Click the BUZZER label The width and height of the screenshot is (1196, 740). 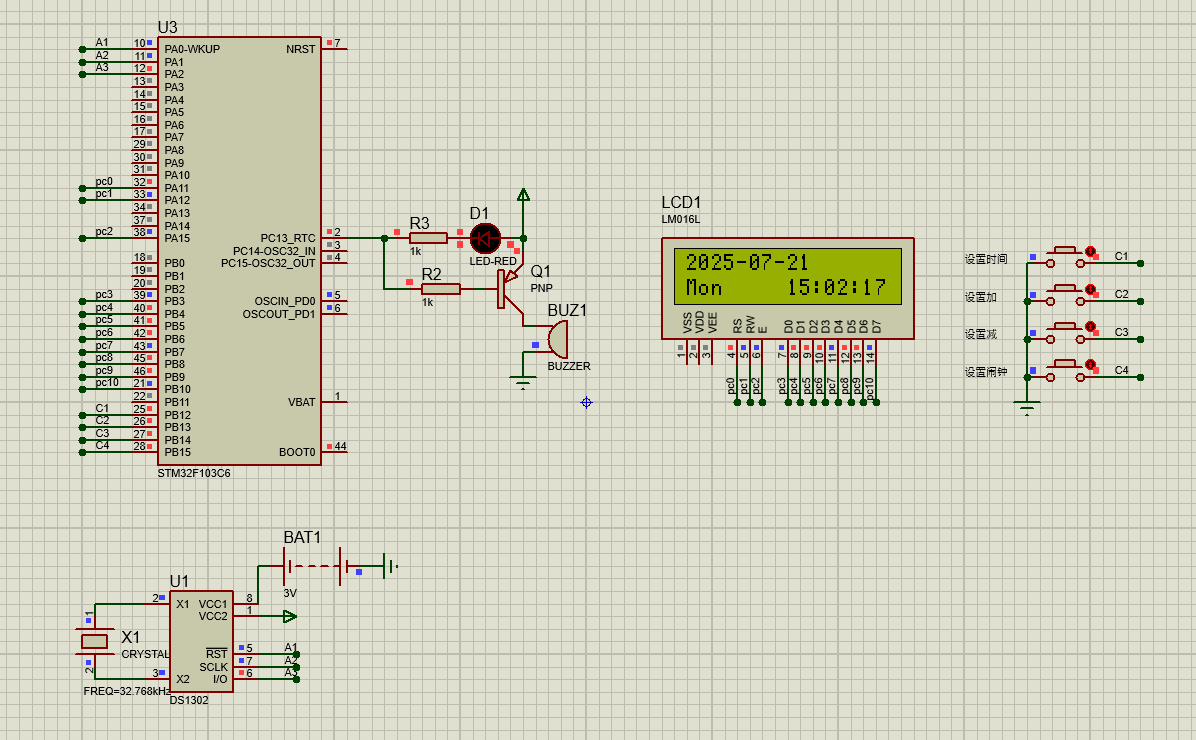tap(569, 366)
